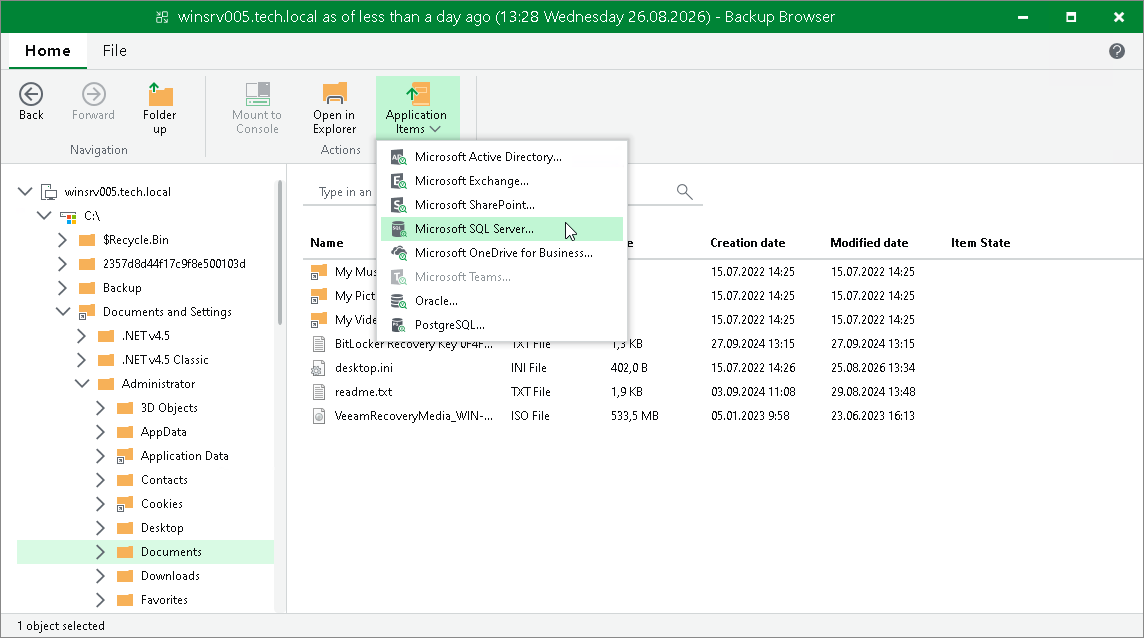Expand the .NET v4.5 Classic node
Image resolution: width=1144 pixels, height=638 pixels.
pos(82,360)
